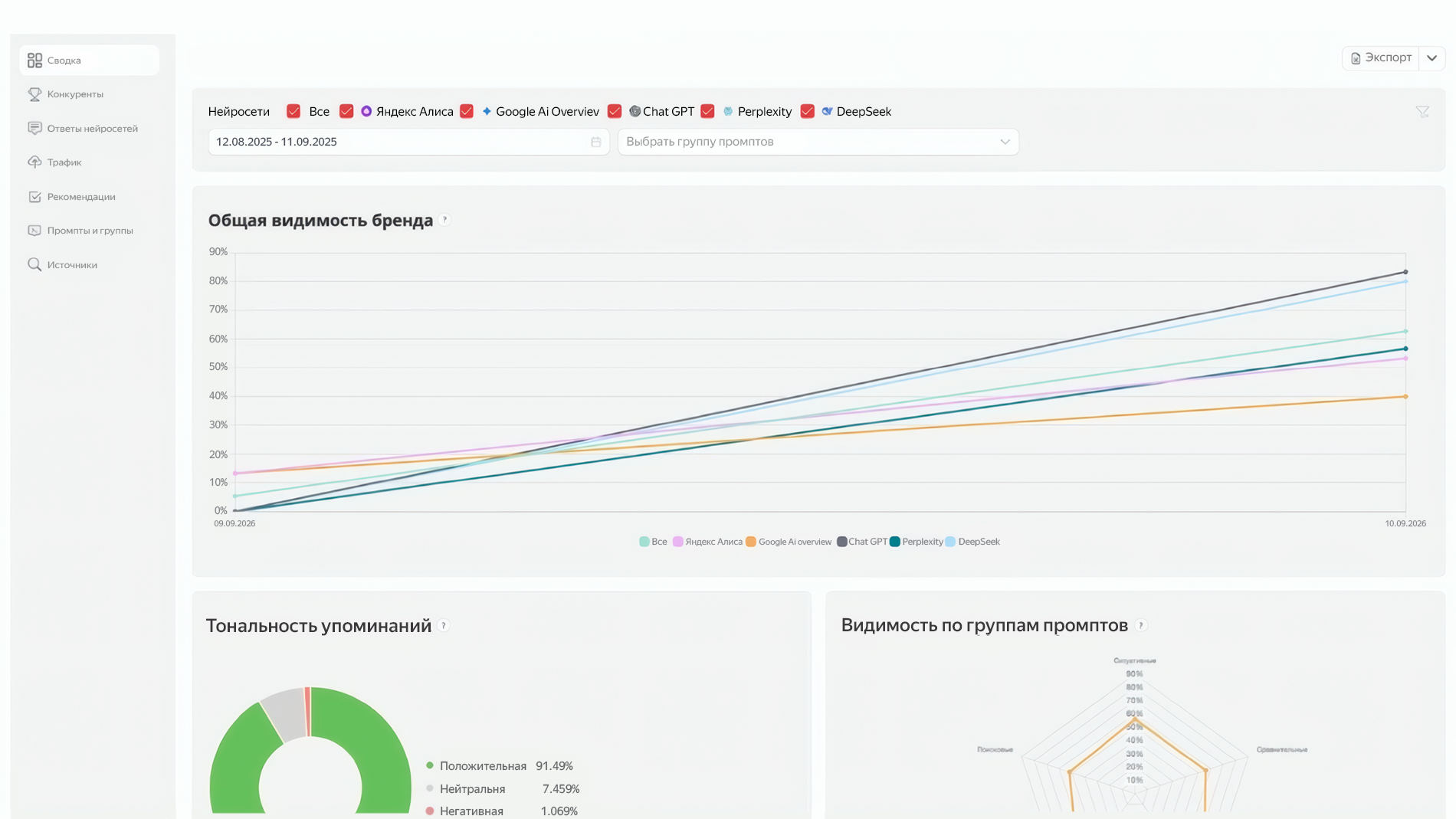Toggle the Яндекс Алиса checkbox
1456x819 pixels.
[346, 112]
